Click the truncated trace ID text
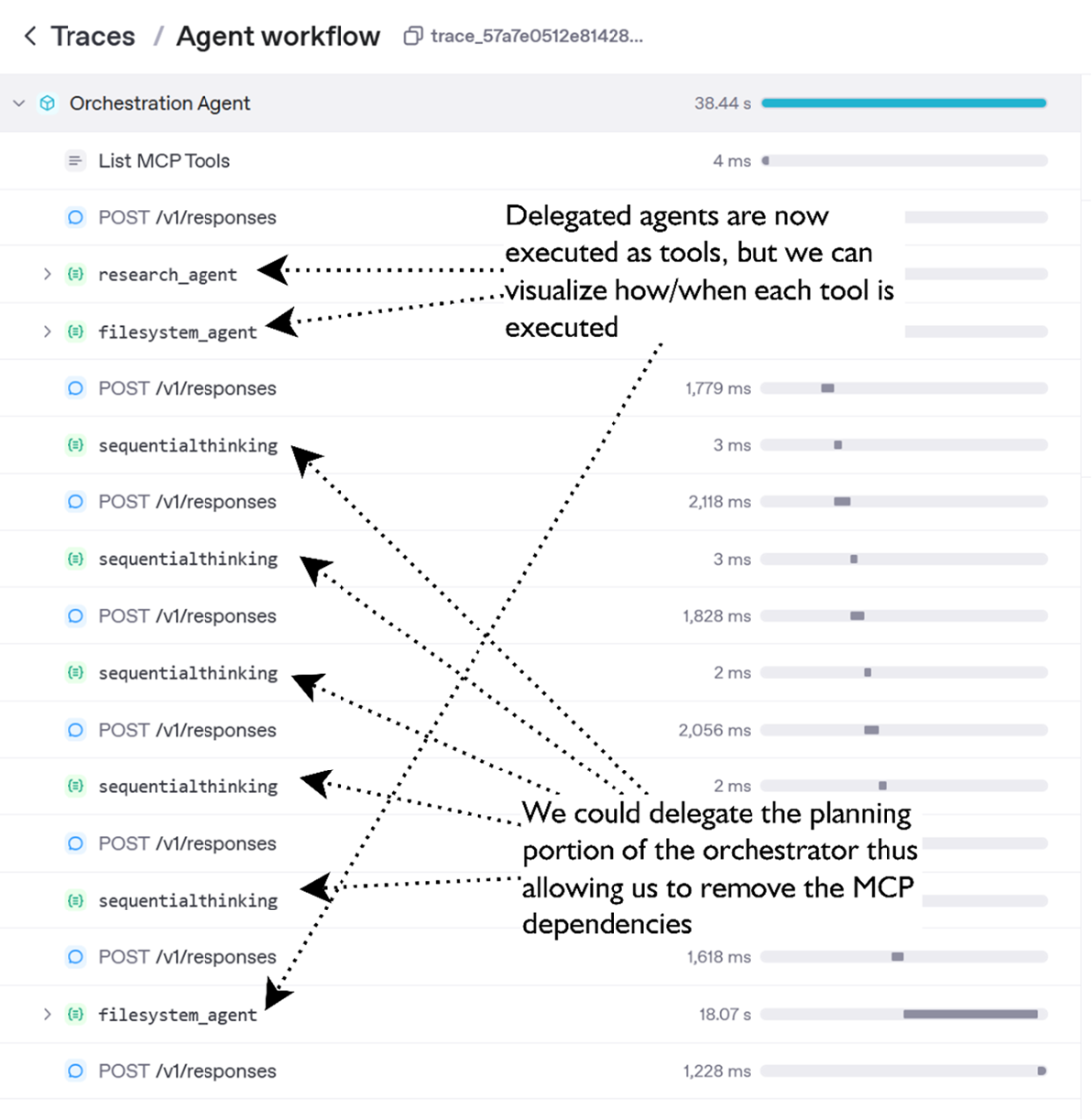Image resolution: width=1092 pixels, height=1120 pixels. [x=537, y=37]
